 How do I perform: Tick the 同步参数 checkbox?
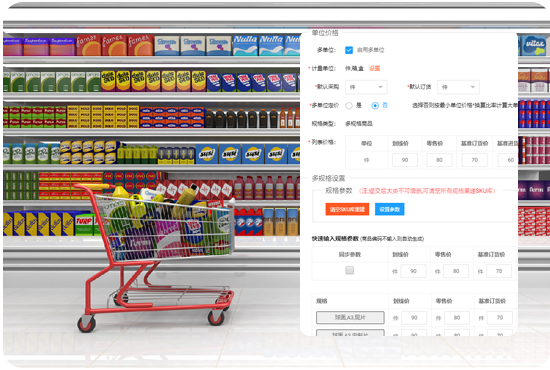[349, 270]
